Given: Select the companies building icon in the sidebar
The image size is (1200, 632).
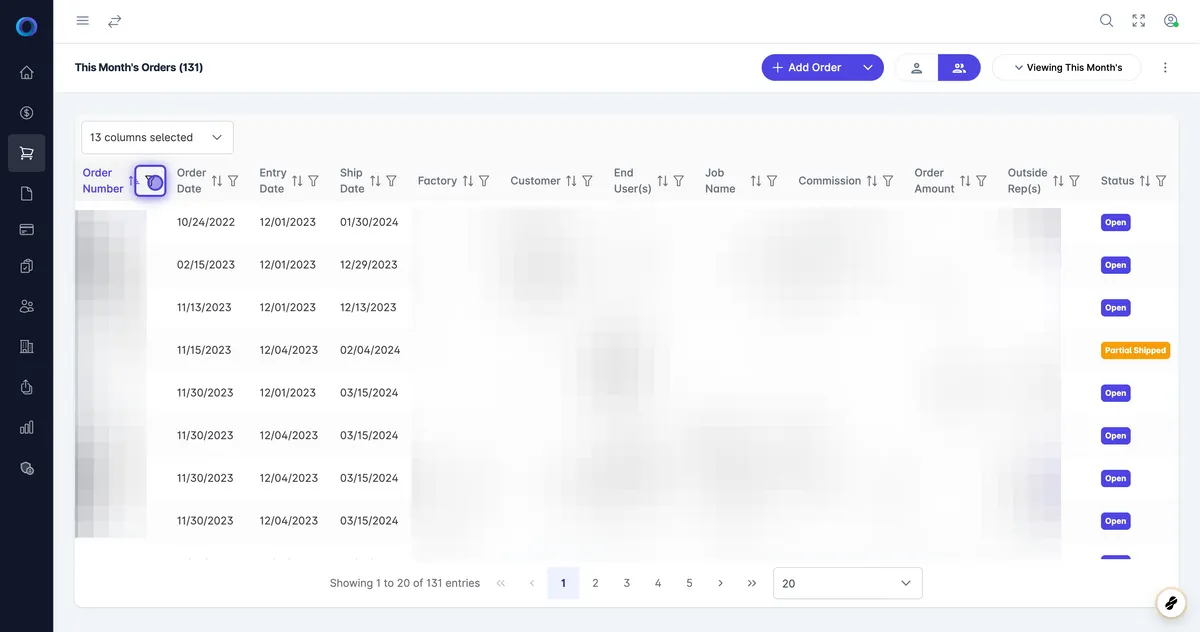Looking at the screenshot, I should tap(26, 346).
